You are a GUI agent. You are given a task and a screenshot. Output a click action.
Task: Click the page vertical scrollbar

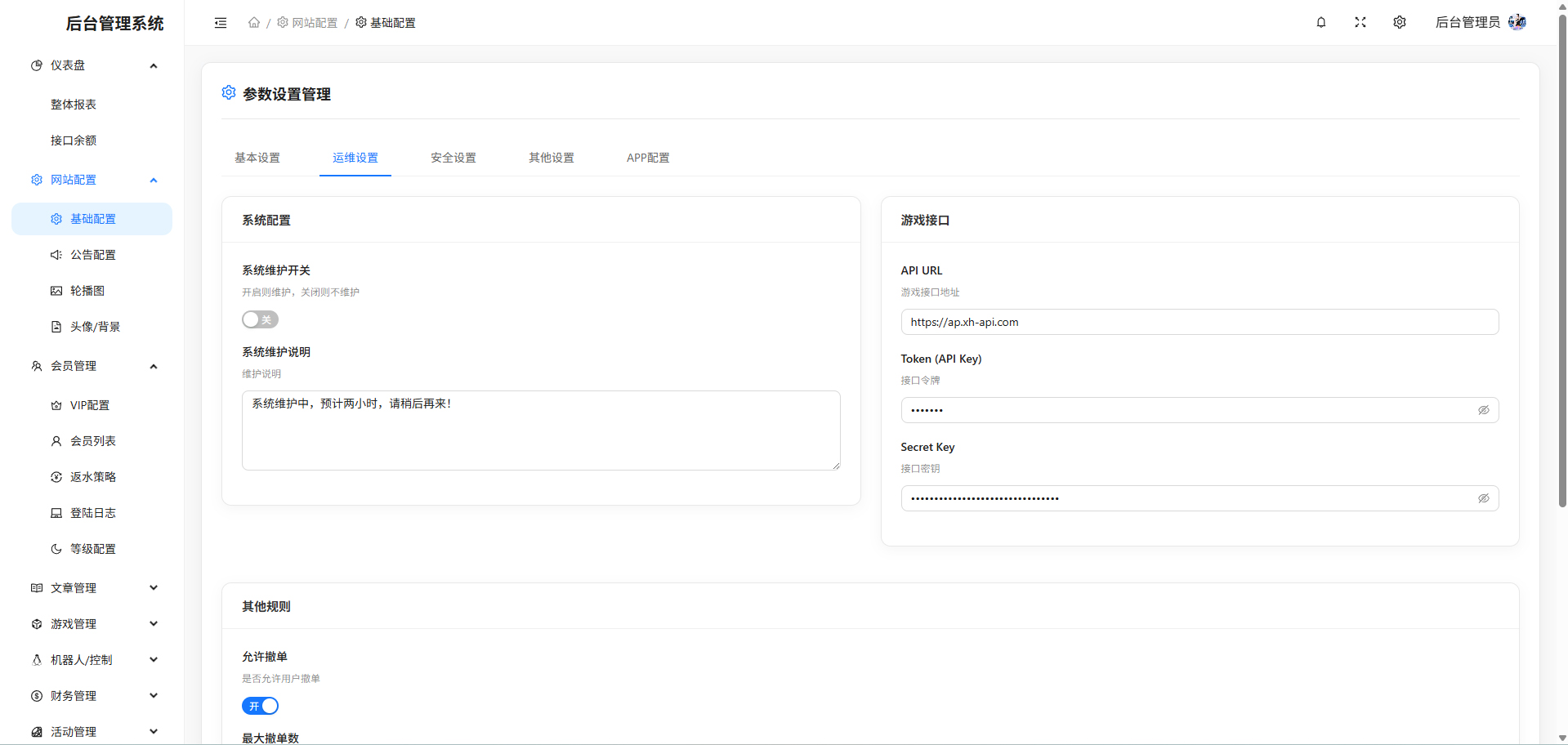[x=1562, y=261]
